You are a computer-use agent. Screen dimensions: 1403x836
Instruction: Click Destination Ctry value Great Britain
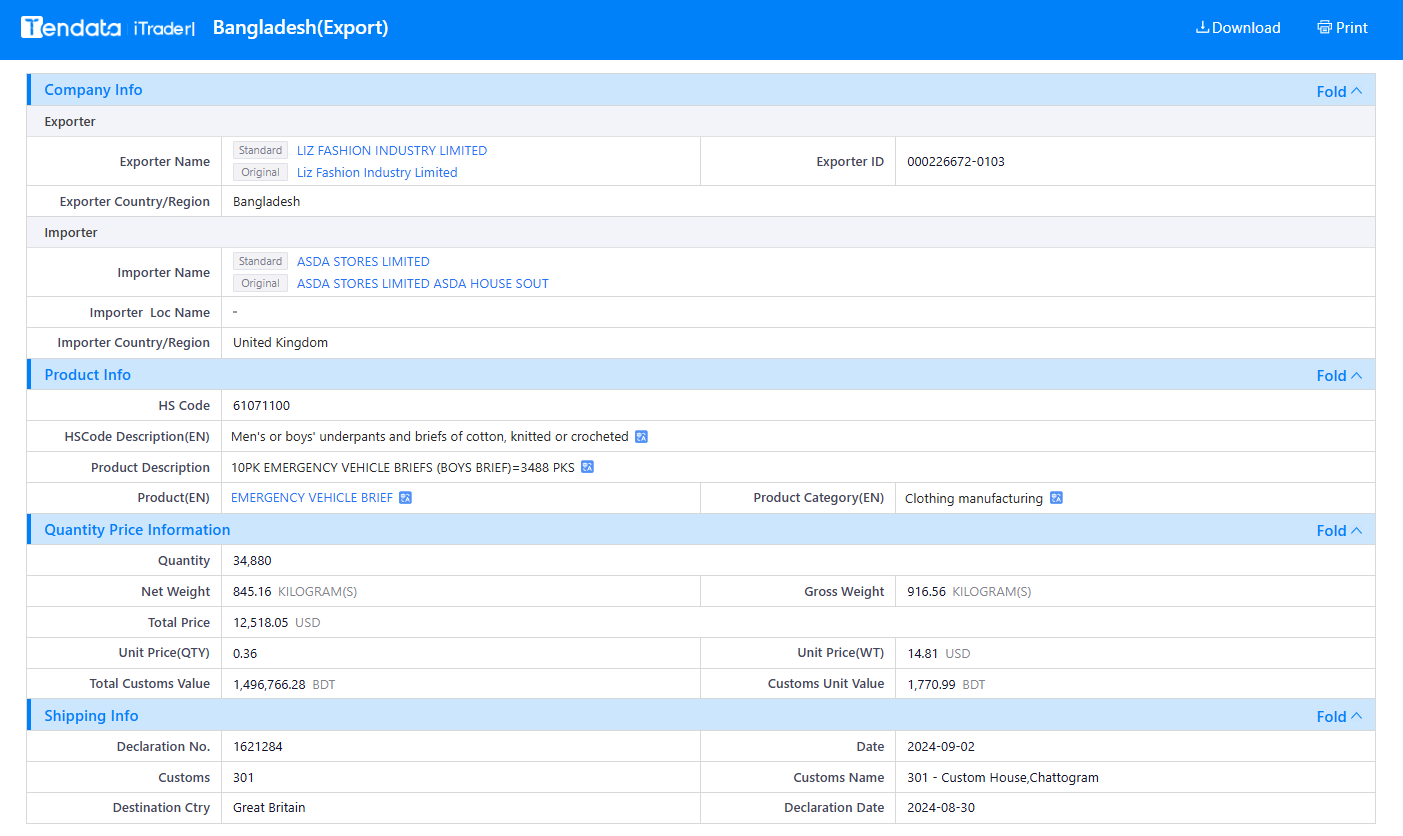coord(269,808)
